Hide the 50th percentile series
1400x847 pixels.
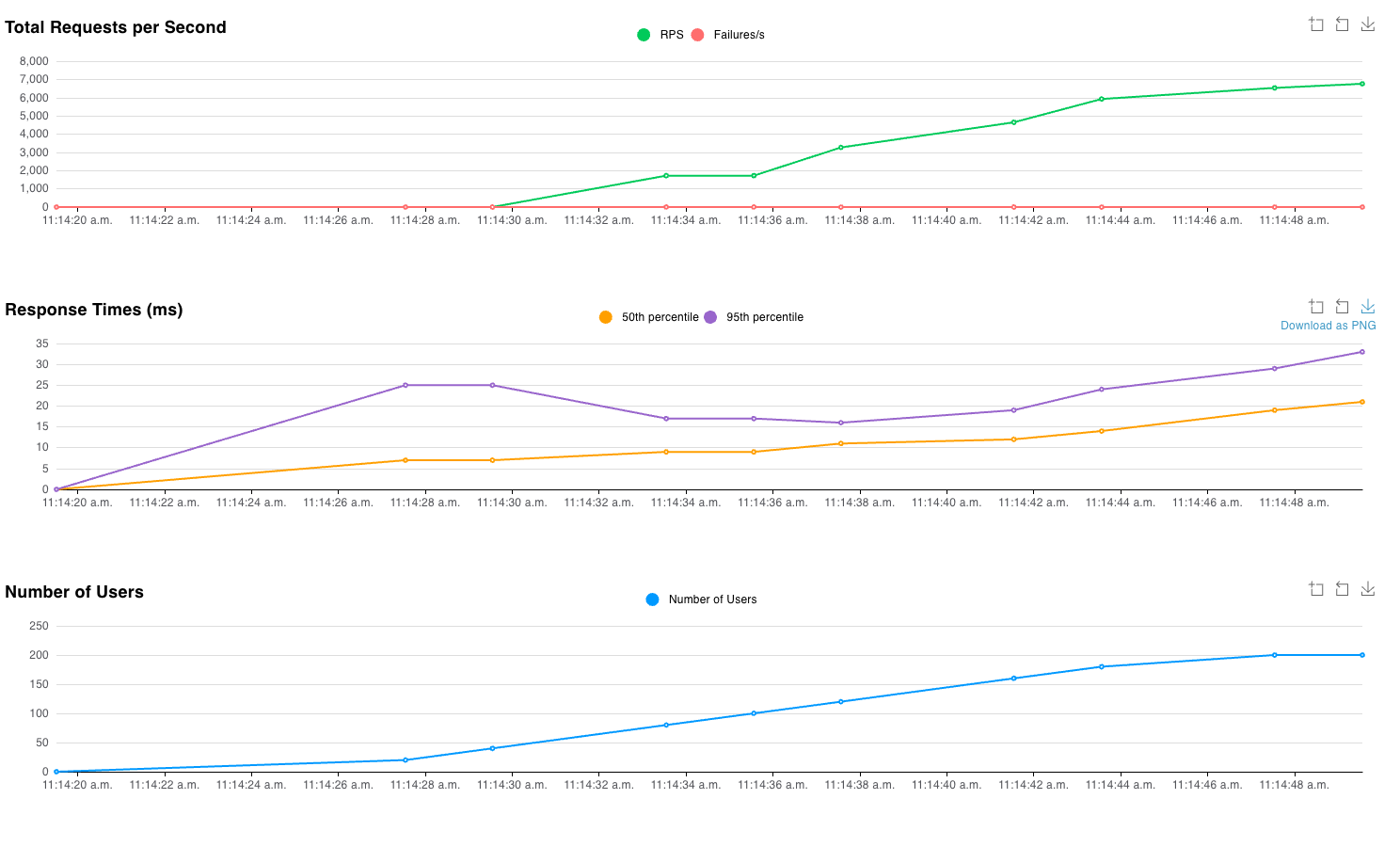[648, 317]
